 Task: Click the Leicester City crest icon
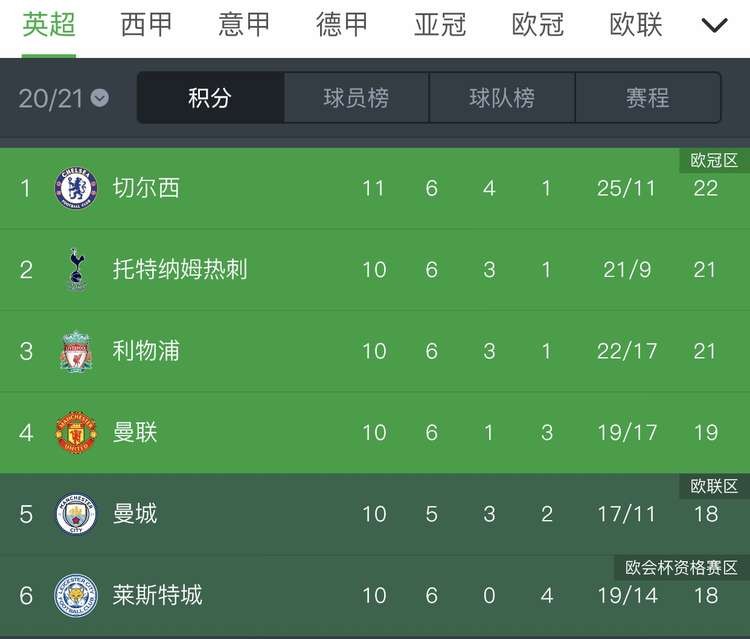[76, 596]
